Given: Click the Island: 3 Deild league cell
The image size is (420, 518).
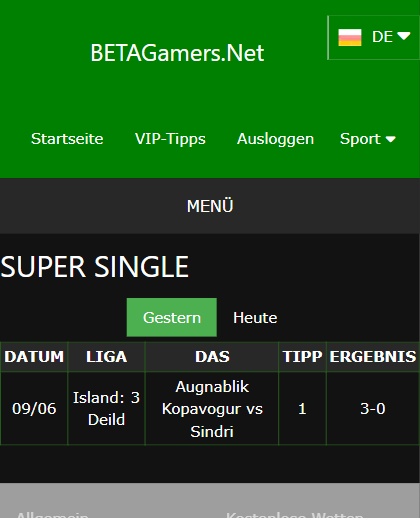Looking at the screenshot, I should (106, 409).
